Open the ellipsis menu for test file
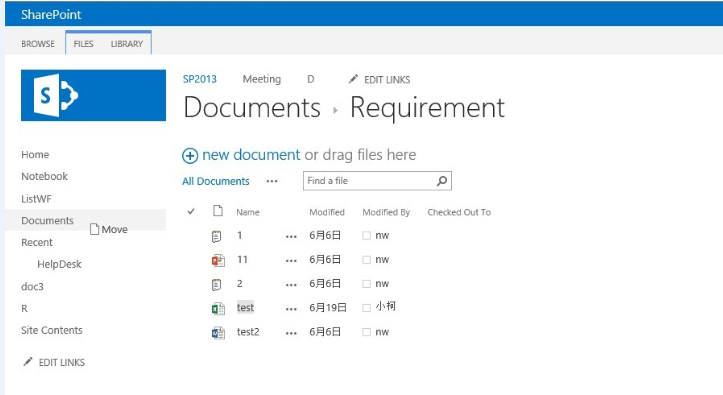Screen dimensions: 723x395 291,309
